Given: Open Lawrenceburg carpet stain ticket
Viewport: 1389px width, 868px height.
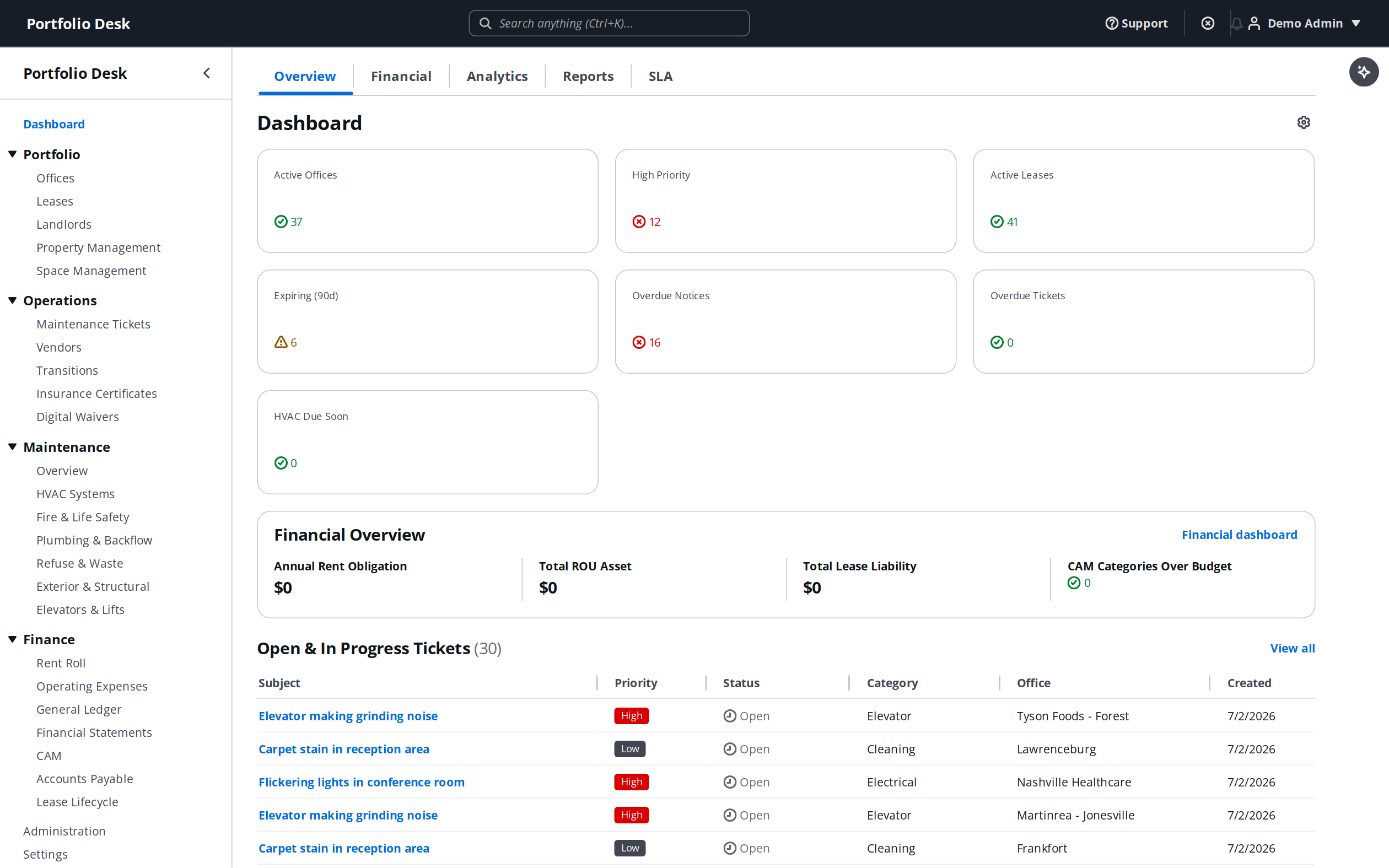Looking at the screenshot, I should [x=344, y=749].
